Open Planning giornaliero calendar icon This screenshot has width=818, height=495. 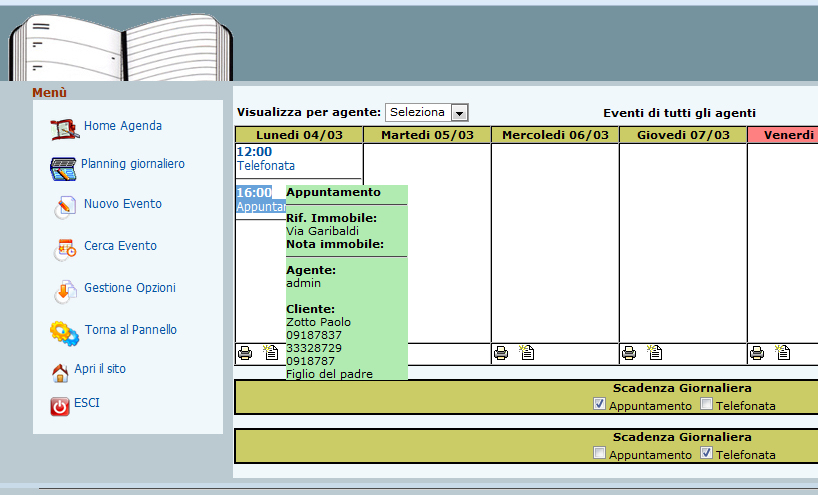(63, 168)
